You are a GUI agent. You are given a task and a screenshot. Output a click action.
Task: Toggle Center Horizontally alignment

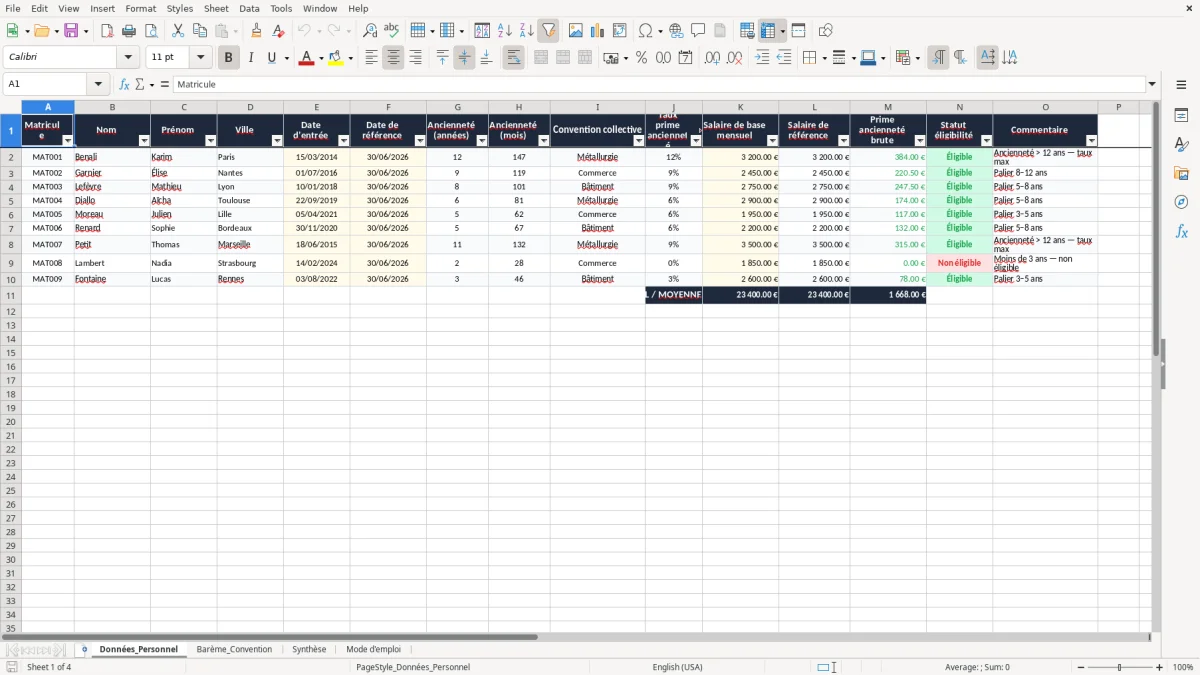tap(393, 58)
